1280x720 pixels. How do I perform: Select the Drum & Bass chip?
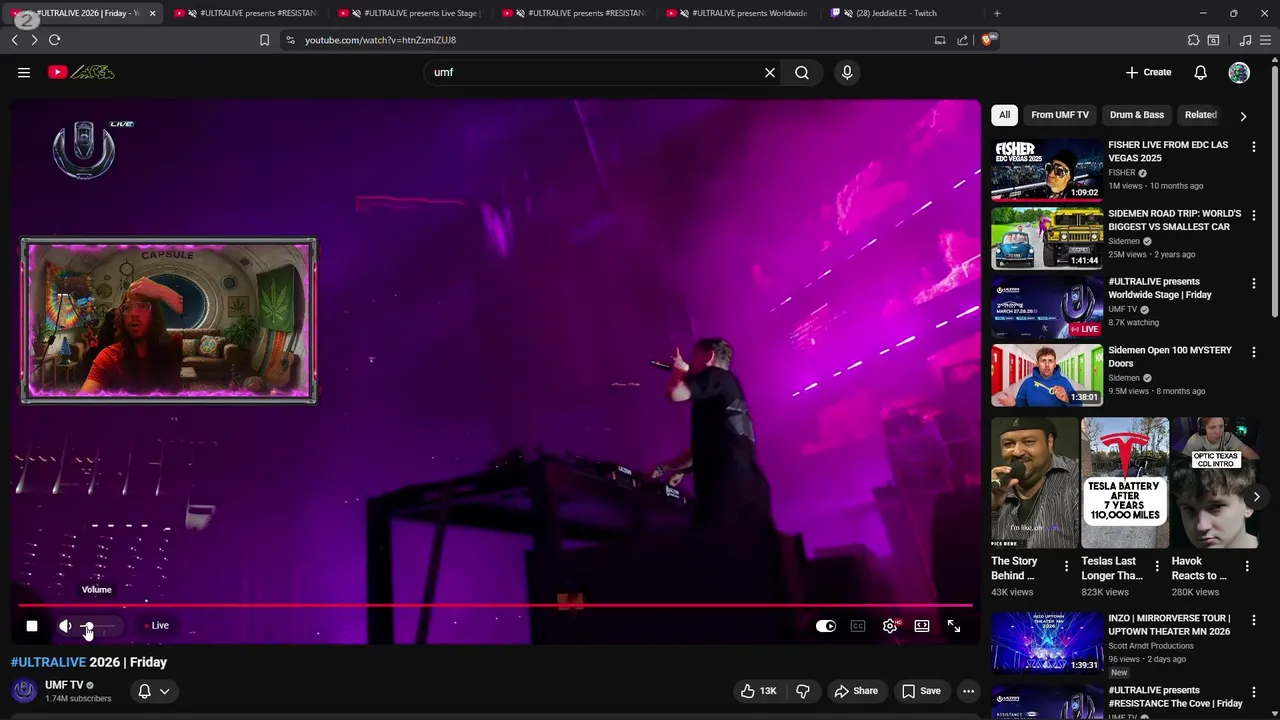tap(1137, 115)
